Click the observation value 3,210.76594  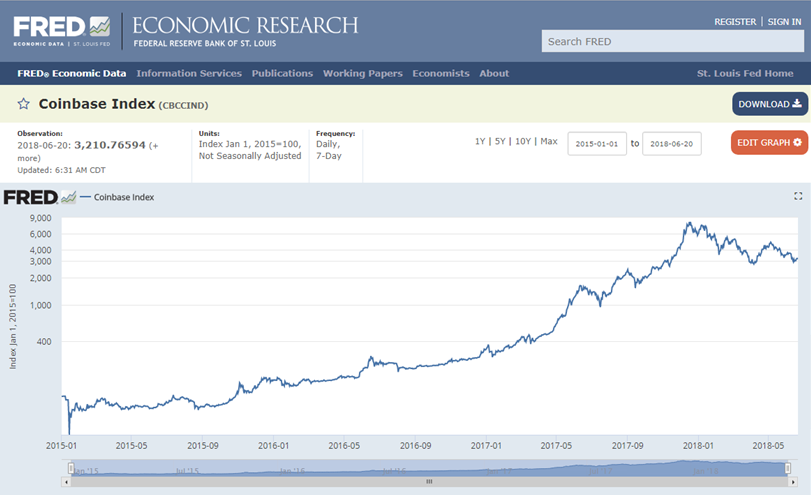click(110, 145)
